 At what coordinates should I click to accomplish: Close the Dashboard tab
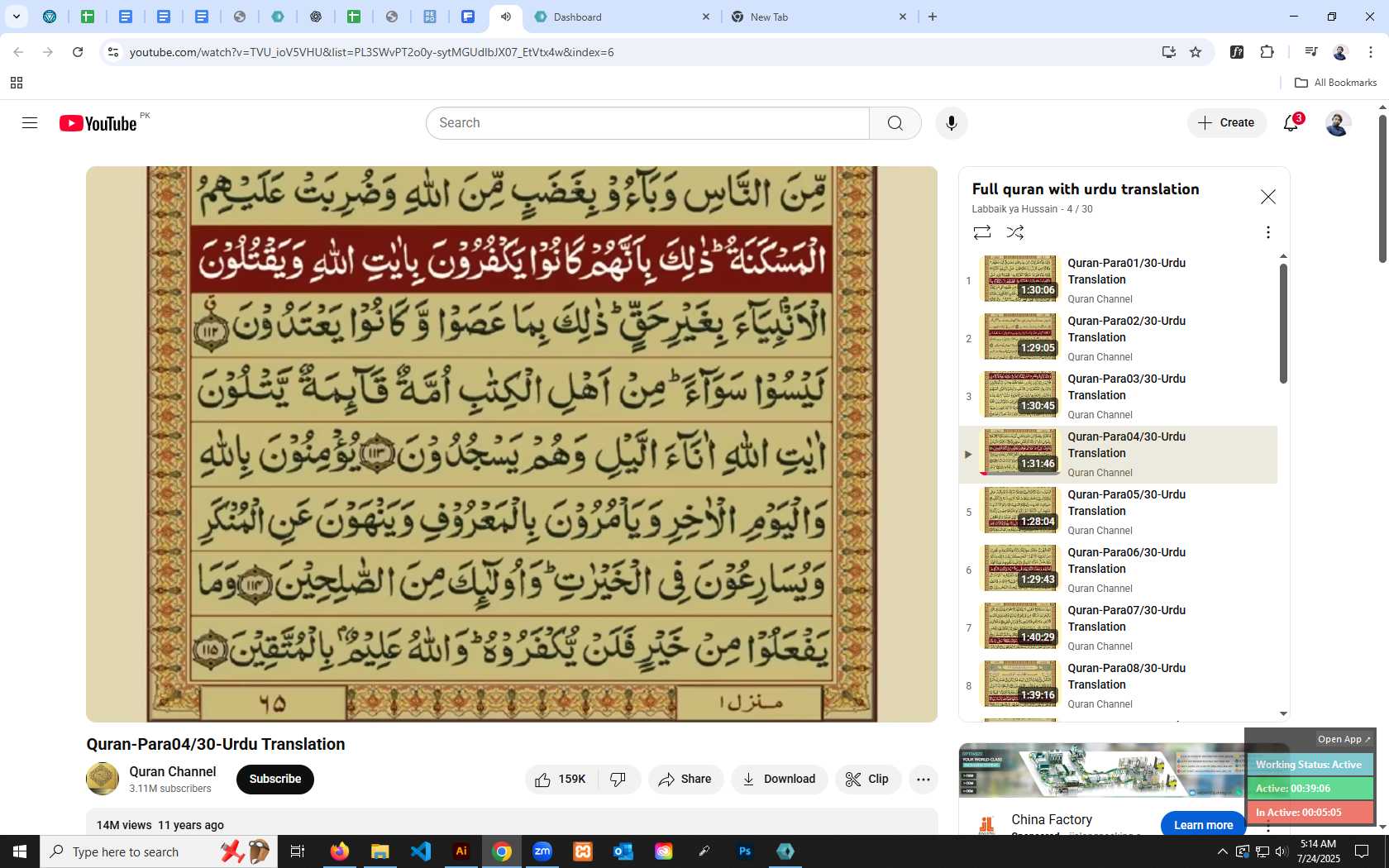click(705, 17)
